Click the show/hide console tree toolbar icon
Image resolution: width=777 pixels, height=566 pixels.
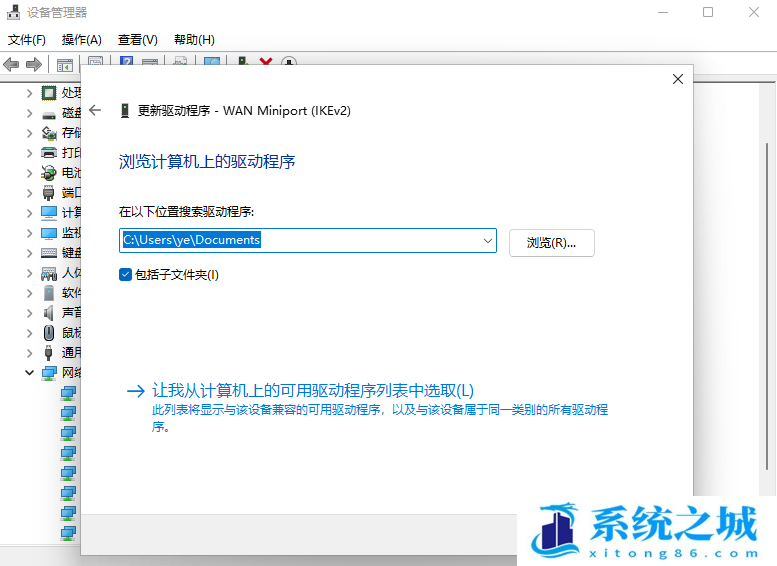(64, 64)
